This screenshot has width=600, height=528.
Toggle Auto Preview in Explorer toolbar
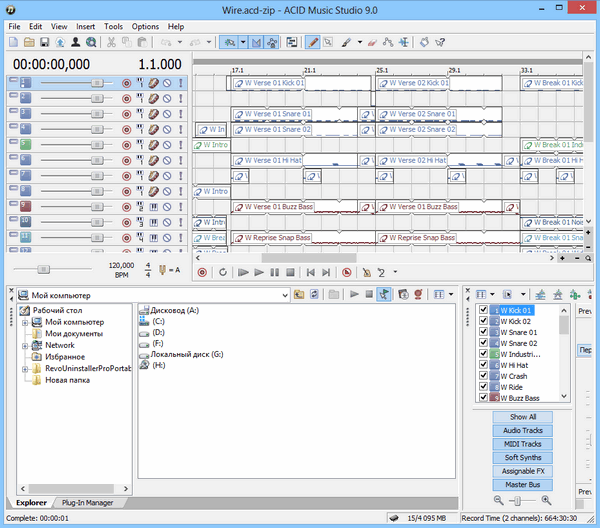click(385, 294)
